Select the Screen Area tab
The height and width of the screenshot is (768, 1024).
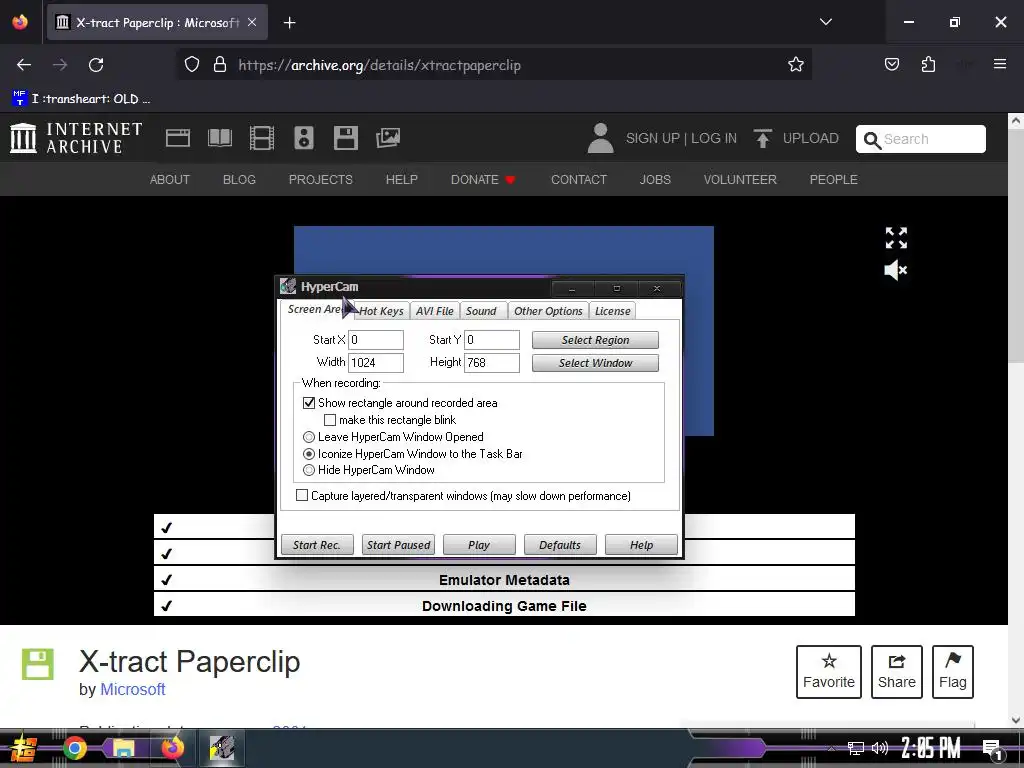(317, 310)
